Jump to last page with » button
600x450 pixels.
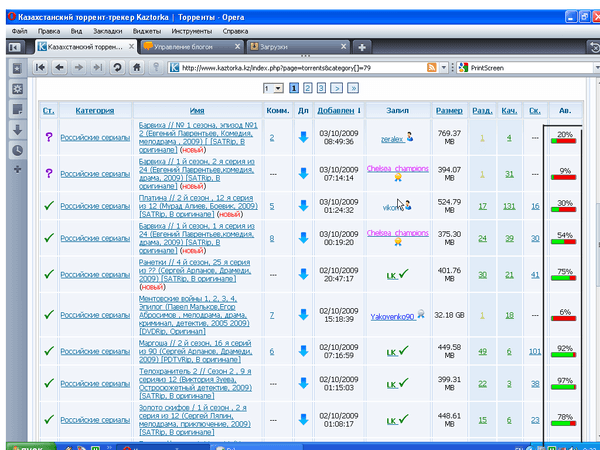tap(353, 88)
